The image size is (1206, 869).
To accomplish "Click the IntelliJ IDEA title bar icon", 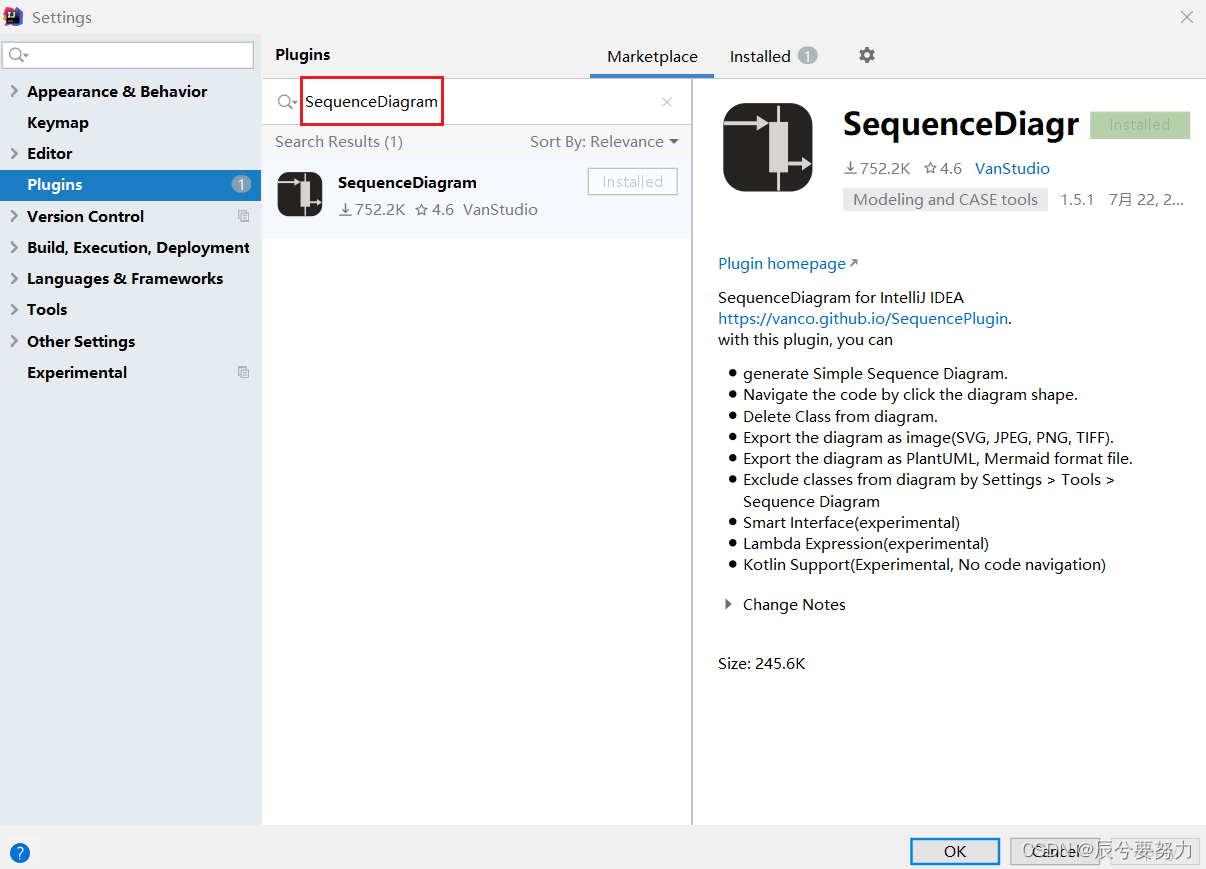I will (14, 17).
